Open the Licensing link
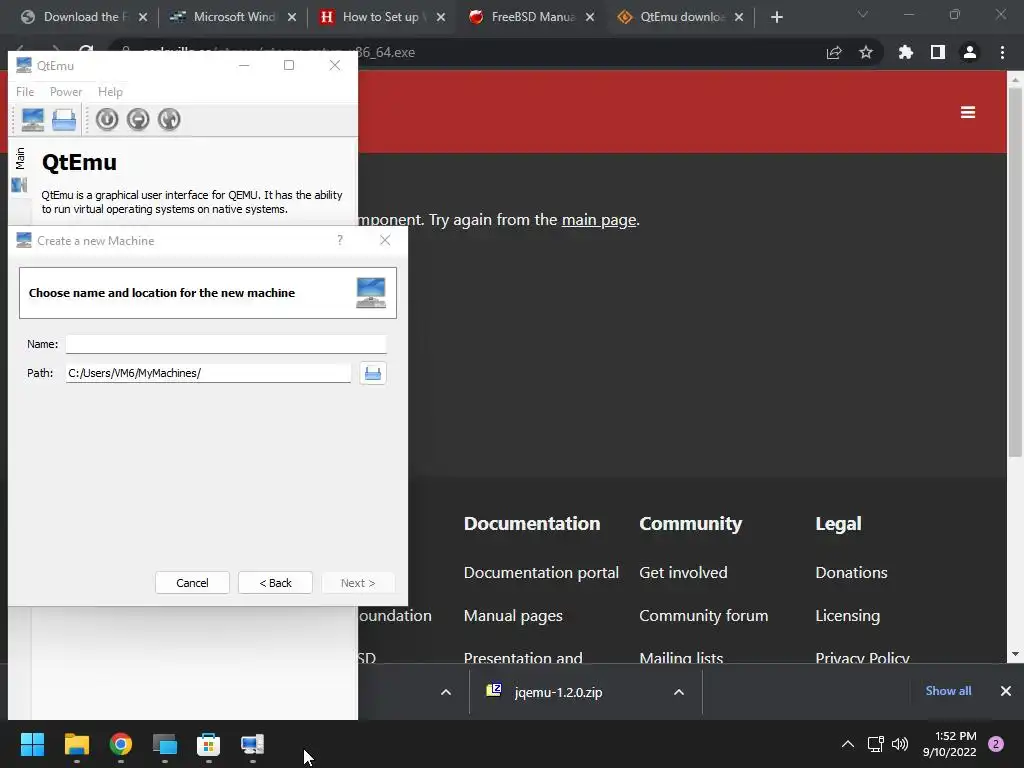 tap(848, 616)
